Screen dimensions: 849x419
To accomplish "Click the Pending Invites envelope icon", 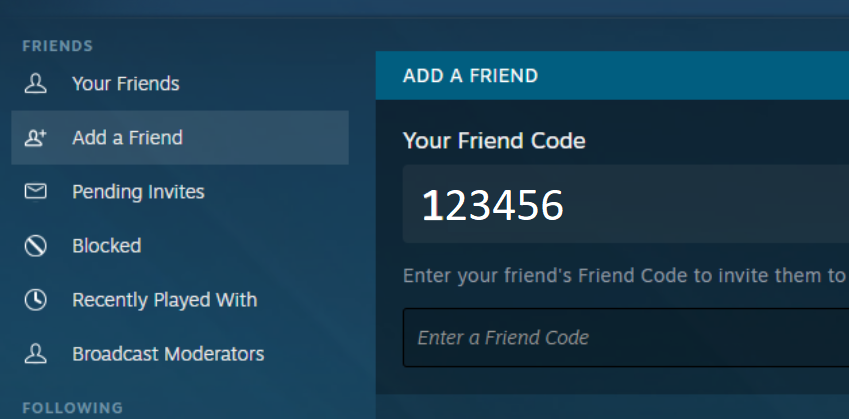I will tap(35, 192).
